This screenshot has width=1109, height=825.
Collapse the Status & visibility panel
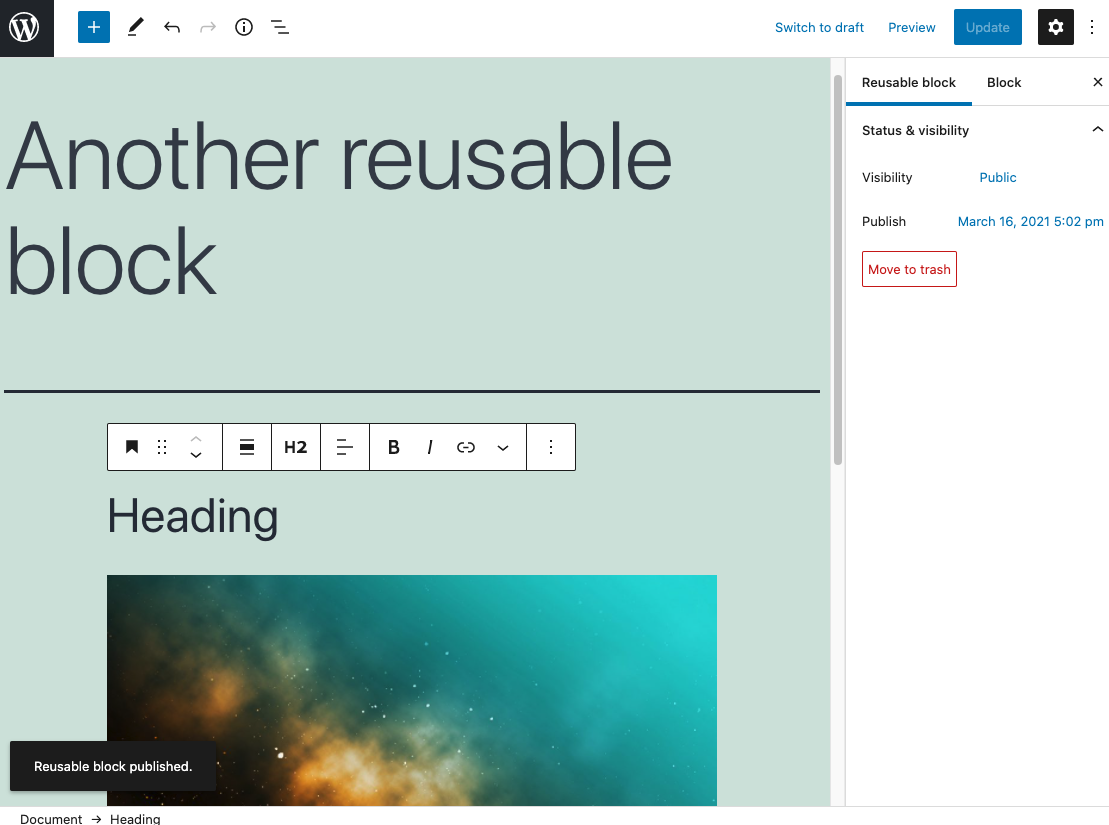tap(1097, 129)
